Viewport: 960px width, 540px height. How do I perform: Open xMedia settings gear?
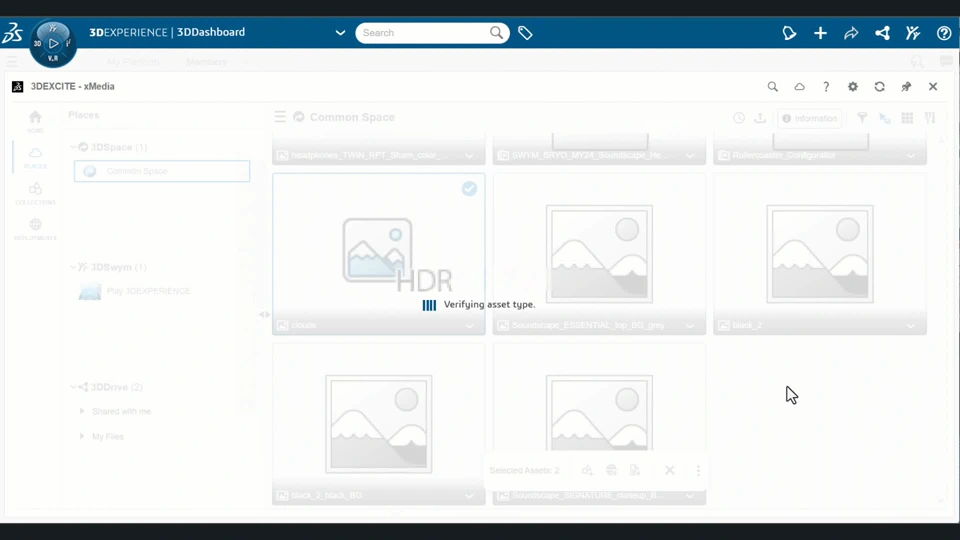pyautogui.click(x=853, y=87)
